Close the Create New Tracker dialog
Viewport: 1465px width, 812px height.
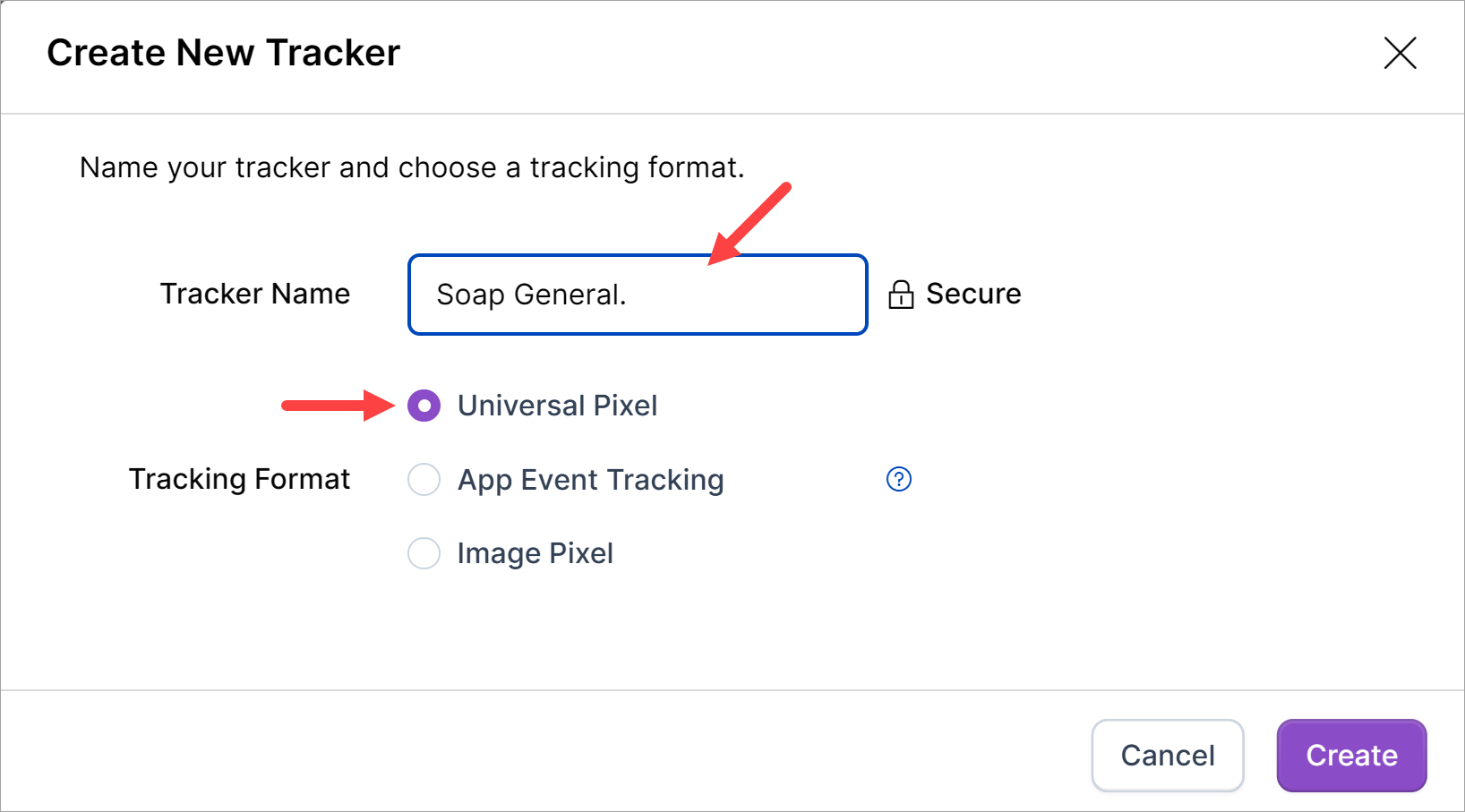[x=1400, y=53]
